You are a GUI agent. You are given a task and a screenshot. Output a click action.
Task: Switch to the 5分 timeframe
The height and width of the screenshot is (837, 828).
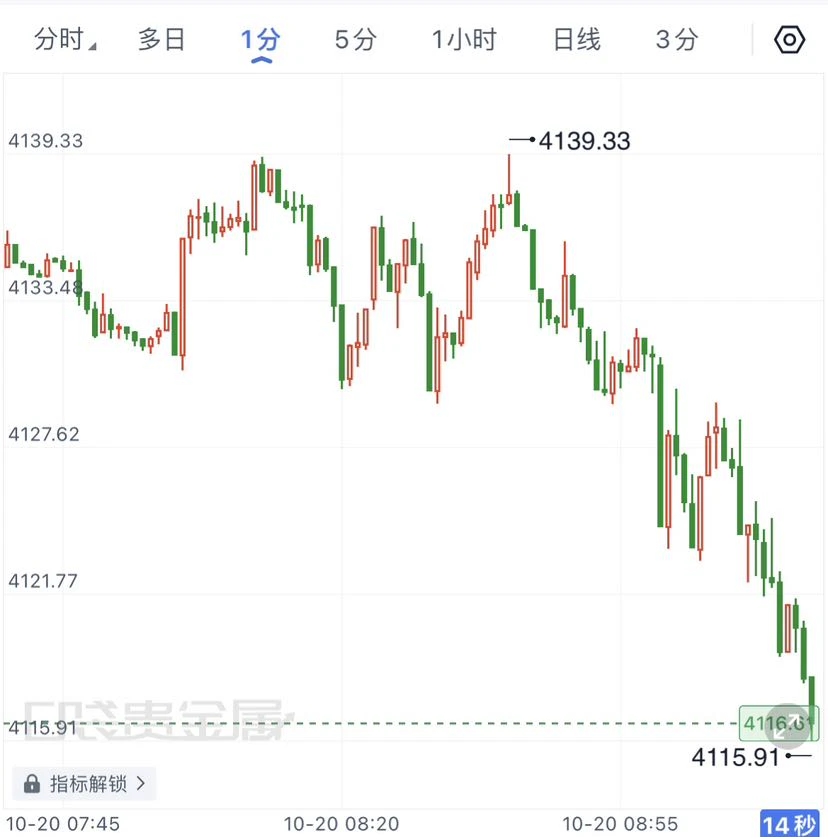[x=356, y=40]
